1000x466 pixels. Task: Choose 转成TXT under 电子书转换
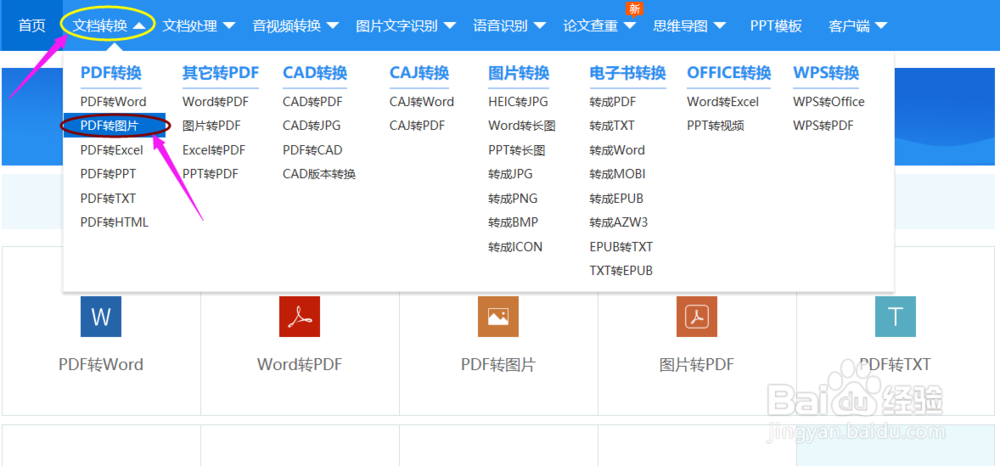pos(612,126)
